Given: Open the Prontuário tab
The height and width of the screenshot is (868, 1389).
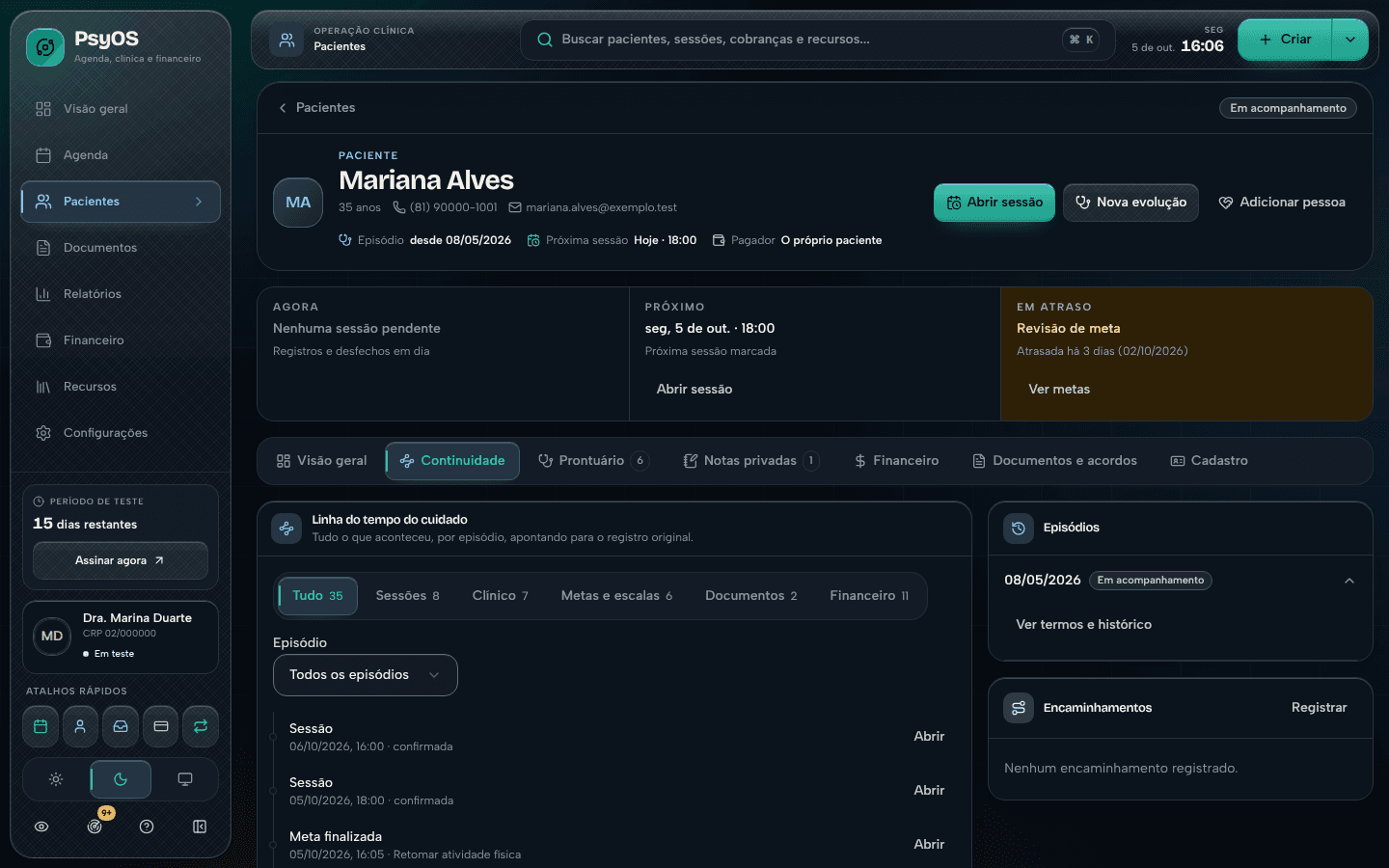Looking at the screenshot, I should 592,461.
